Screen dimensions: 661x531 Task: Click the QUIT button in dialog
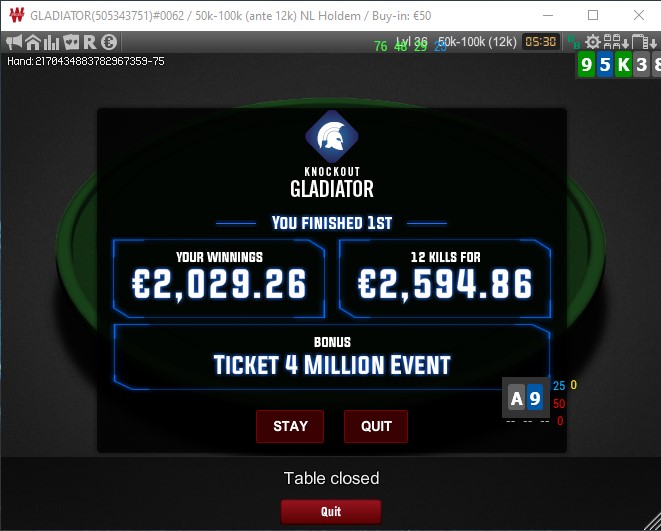376,426
